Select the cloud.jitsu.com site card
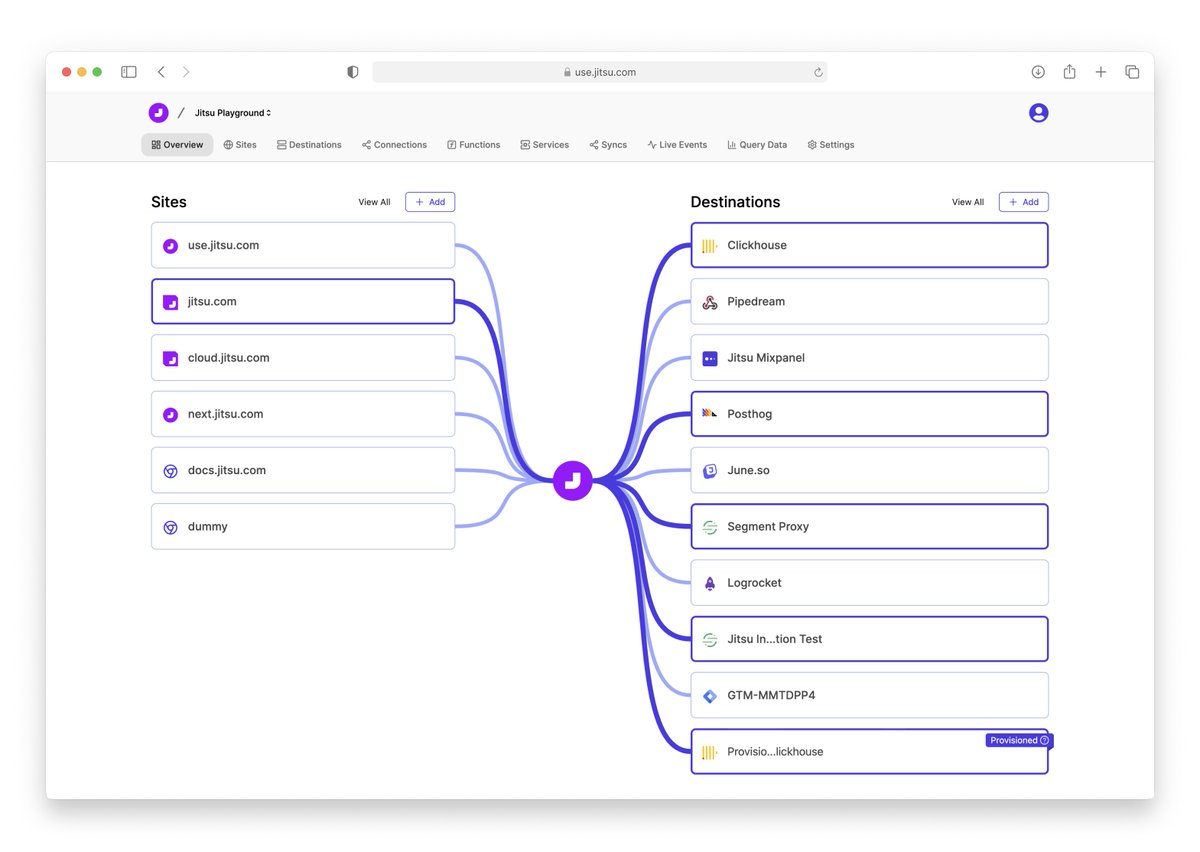1200x852 pixels. [303, 358]
